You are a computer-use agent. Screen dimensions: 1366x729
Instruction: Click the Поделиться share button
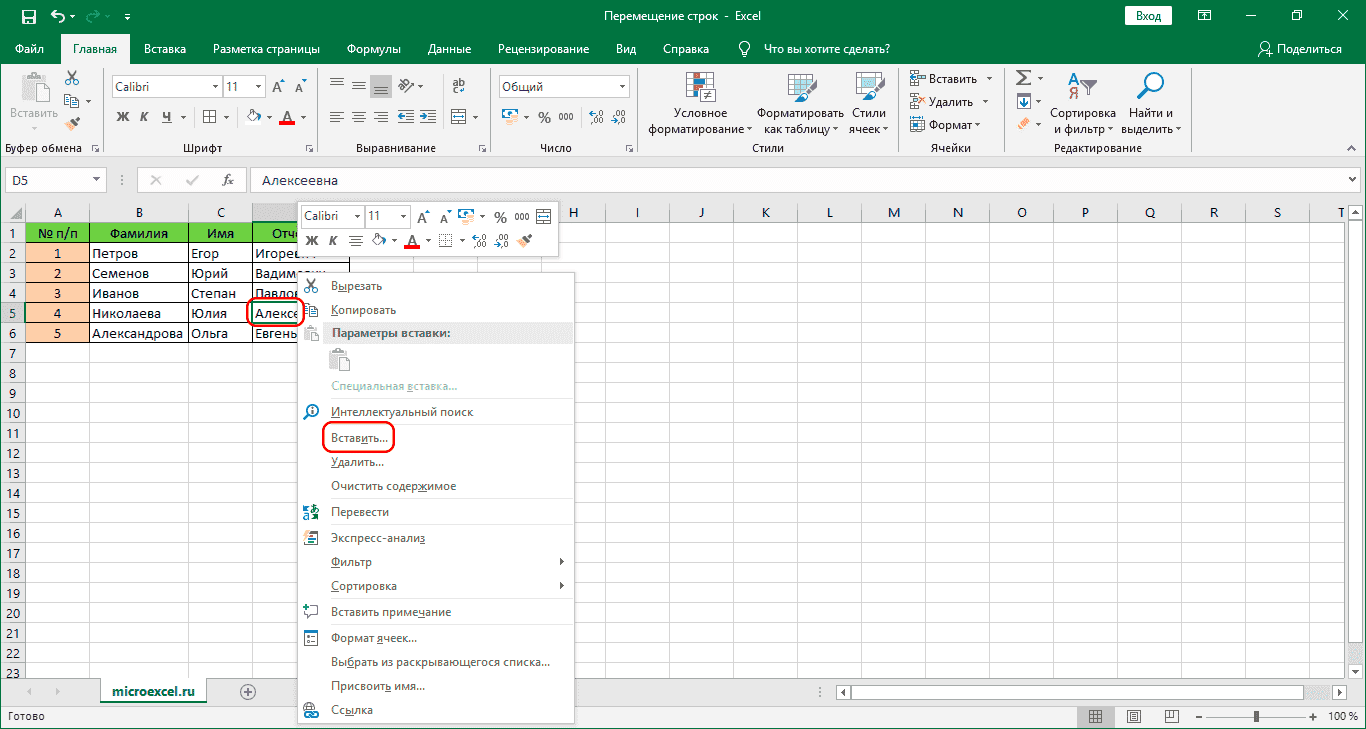1299,49
